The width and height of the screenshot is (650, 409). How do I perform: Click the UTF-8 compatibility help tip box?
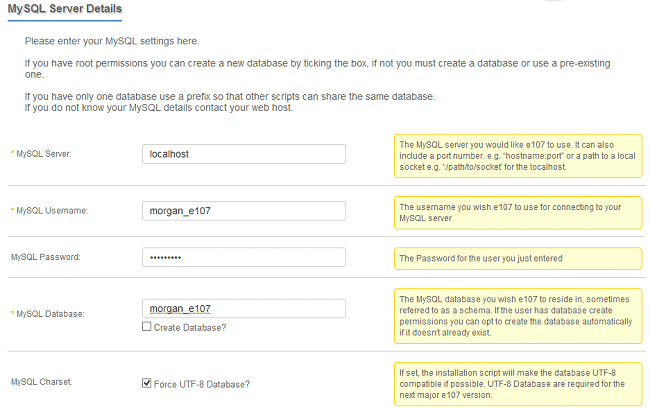click(518, 382)
